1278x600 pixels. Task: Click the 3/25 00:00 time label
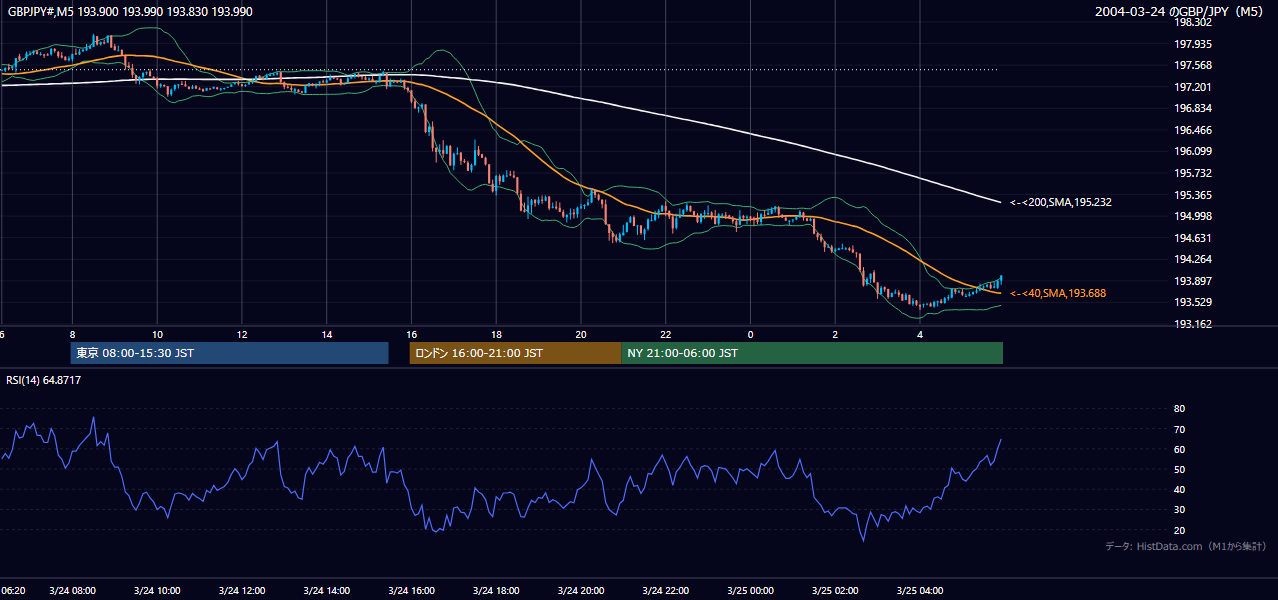pos(751,591)
